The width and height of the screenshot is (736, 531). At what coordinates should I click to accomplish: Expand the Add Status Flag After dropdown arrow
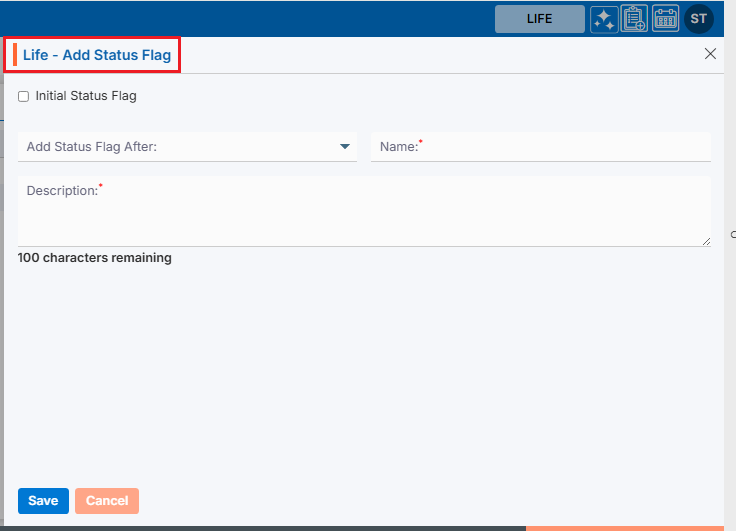345,147
